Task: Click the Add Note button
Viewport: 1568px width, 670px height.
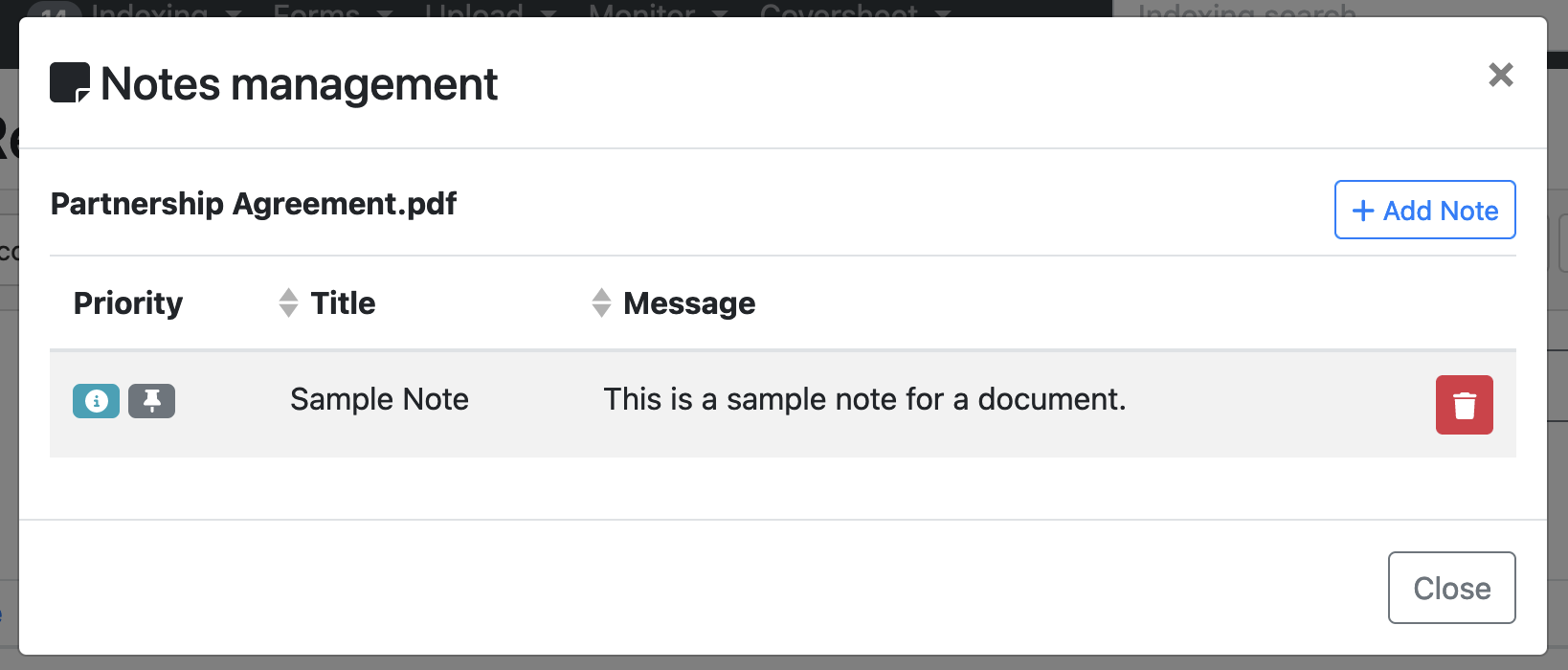Action: (x=1424, y=210)
